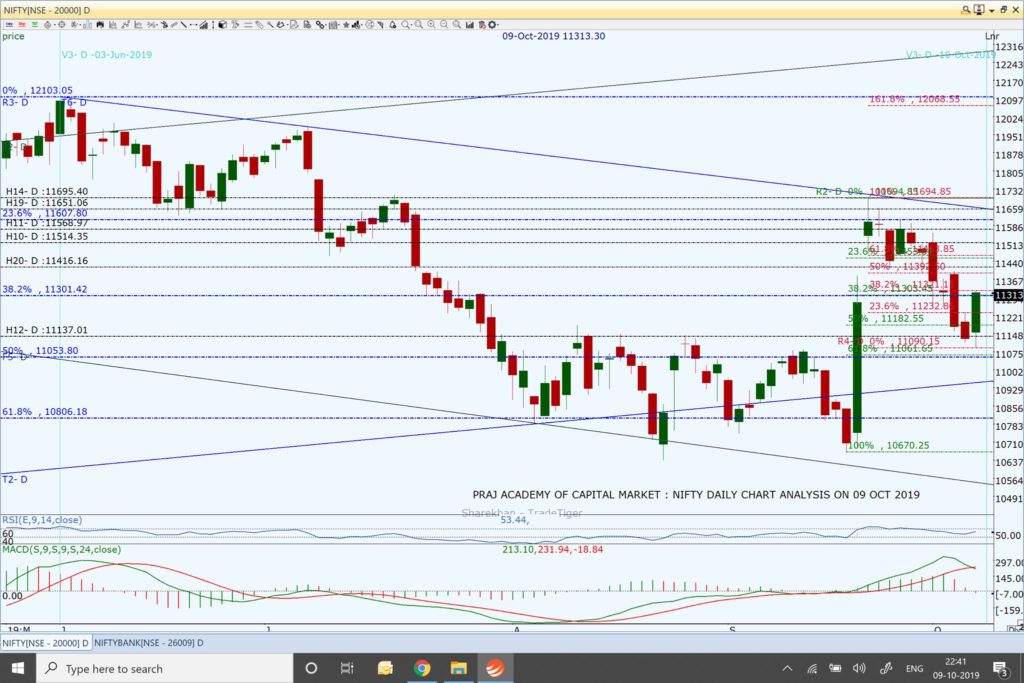Switch to NIFTYBANK[NSE - 26009] D tab
Screen dimensions: 1024x683
[x=148, y=643]
